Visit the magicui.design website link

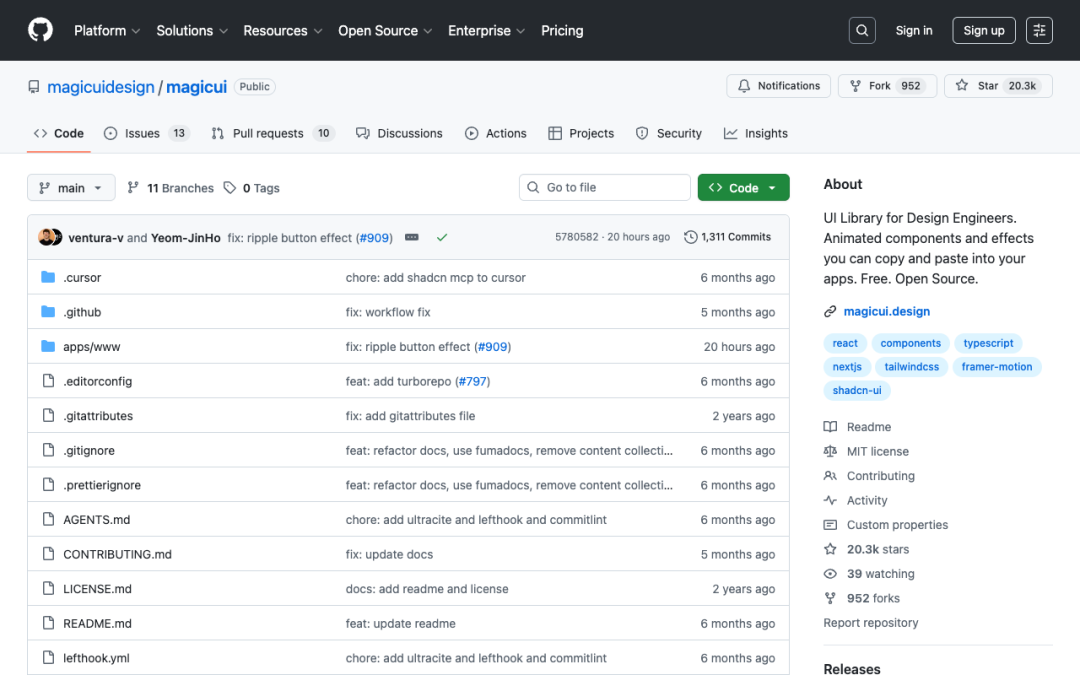coord(886,311)
